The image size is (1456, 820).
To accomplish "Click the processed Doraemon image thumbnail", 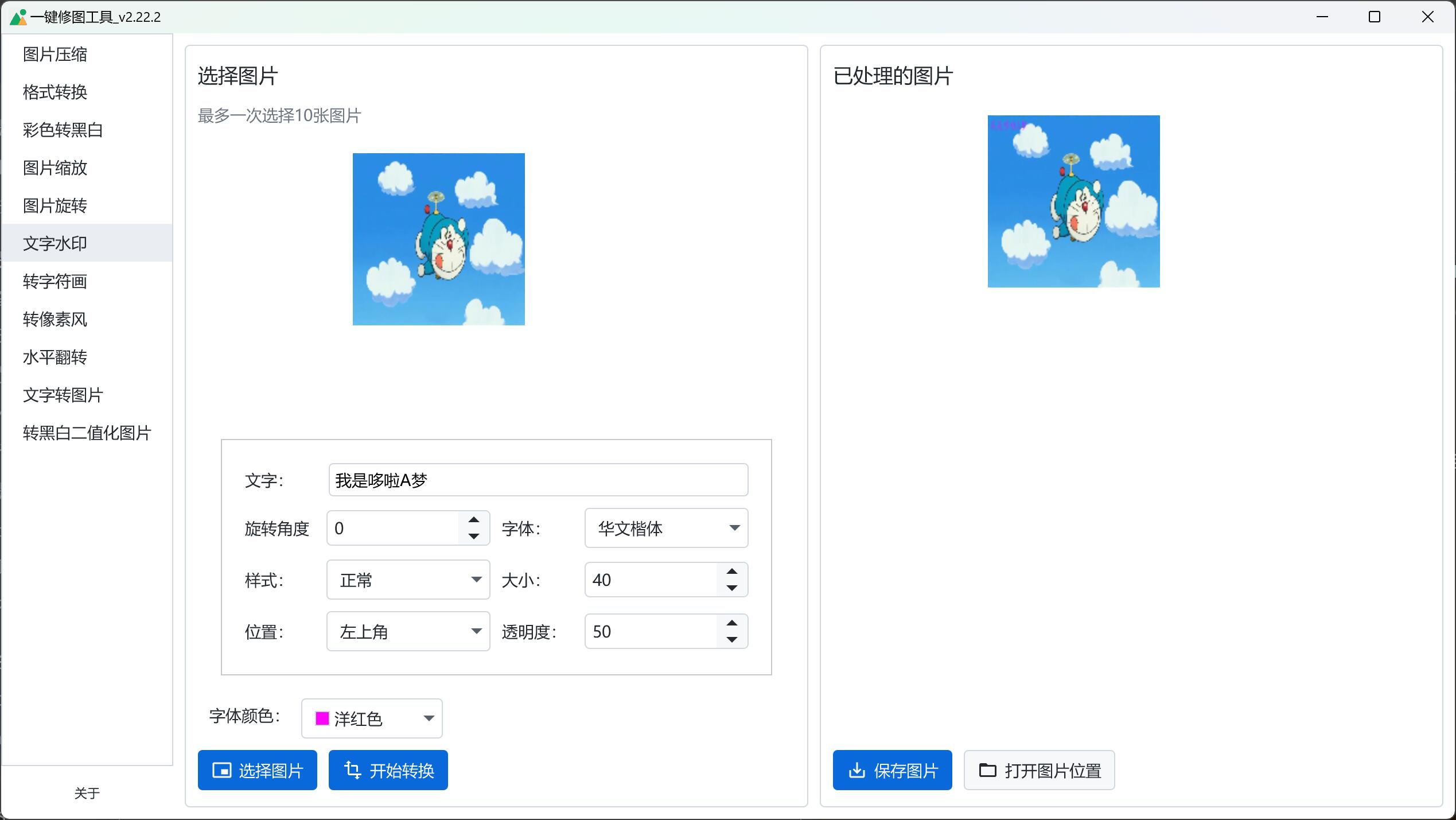I will 1073,201.
